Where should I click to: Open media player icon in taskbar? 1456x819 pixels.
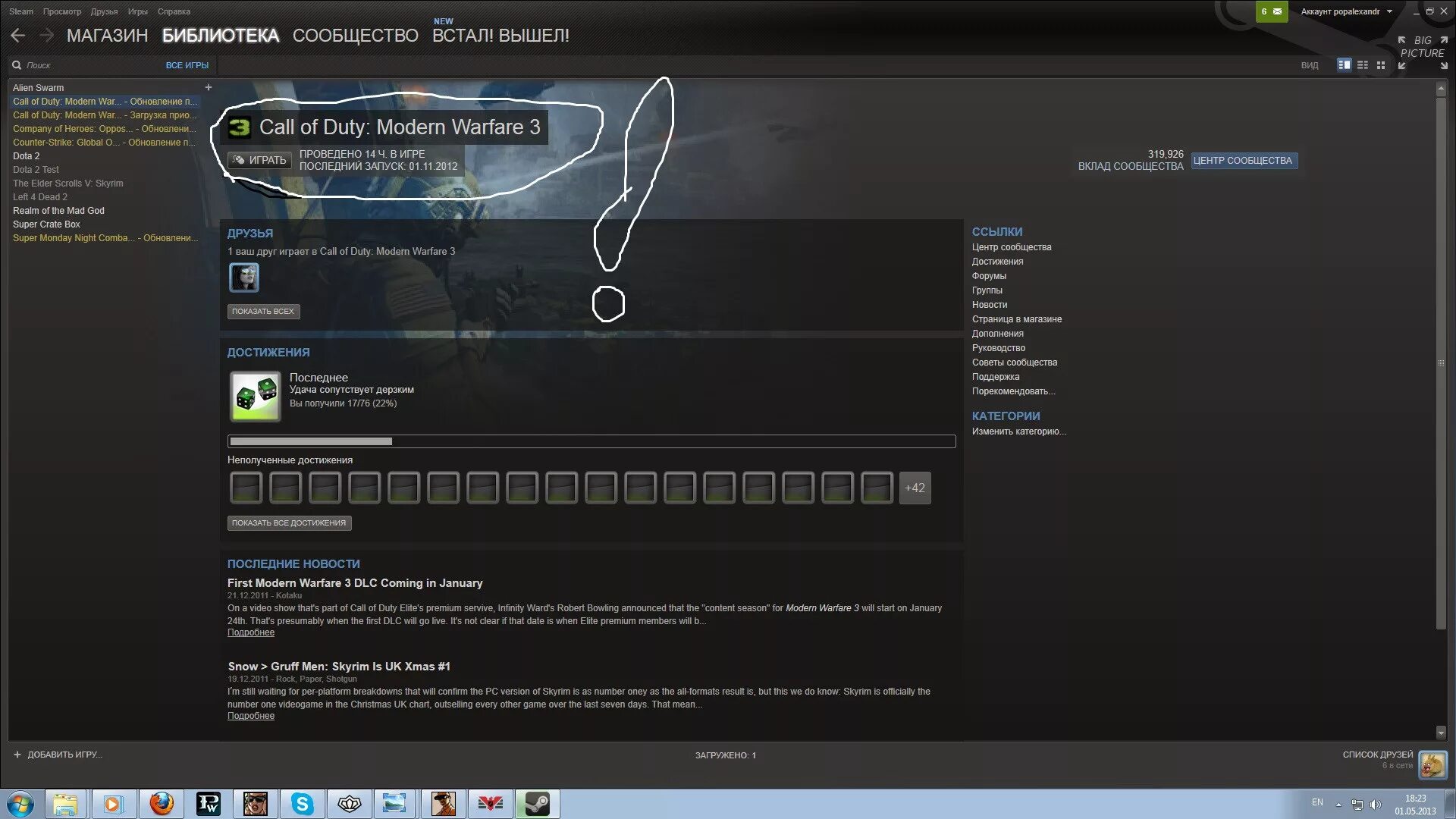pyautogui.click(x=113, y=804)
